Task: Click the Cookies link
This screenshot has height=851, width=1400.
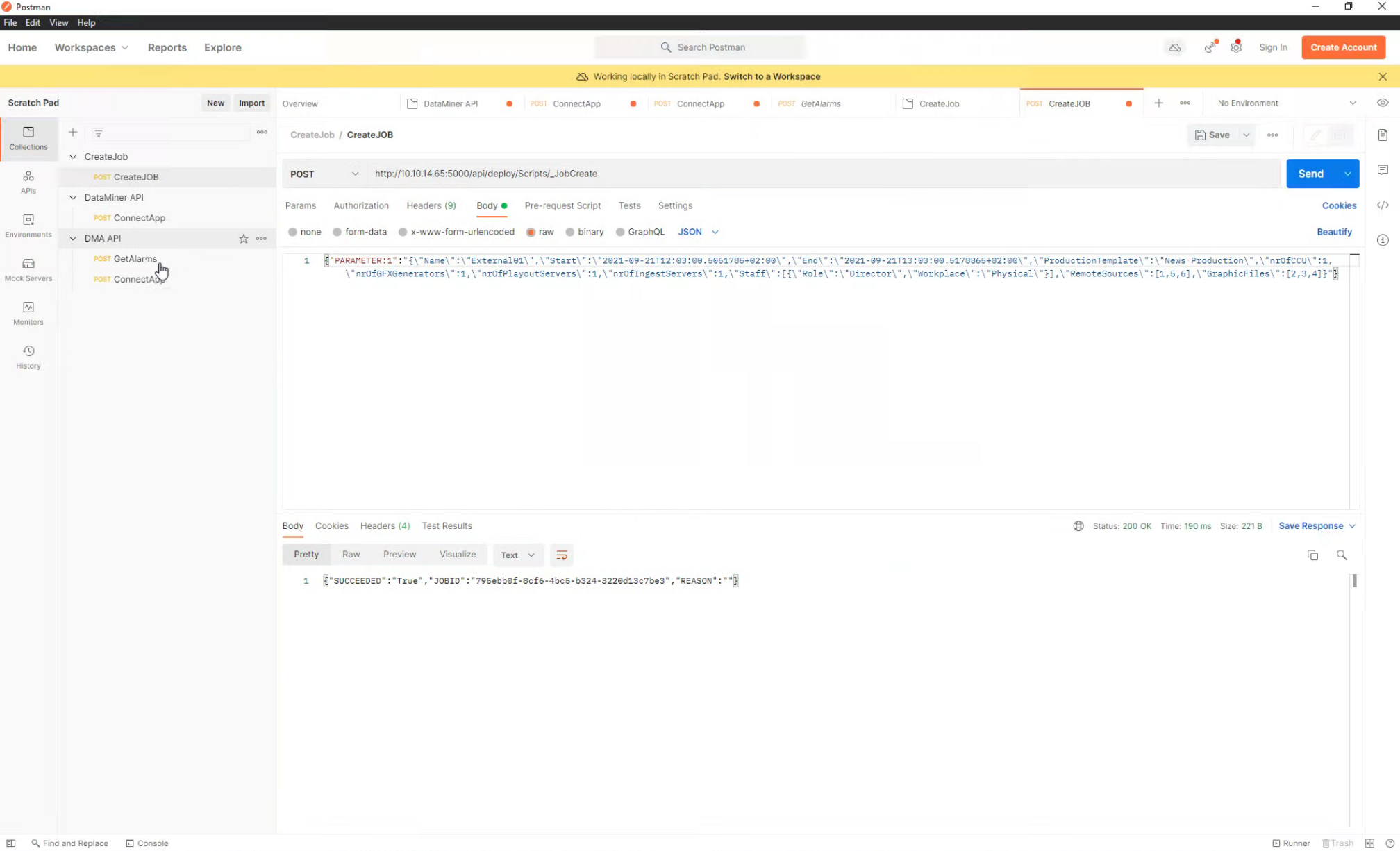Action: click(x=1339, y=205)
